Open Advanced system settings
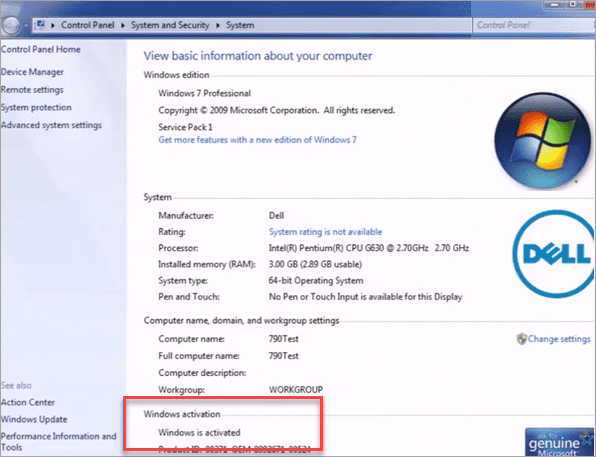Image resolution: width=596 pixels, height=457 pixels. click(x=51, y=125)
